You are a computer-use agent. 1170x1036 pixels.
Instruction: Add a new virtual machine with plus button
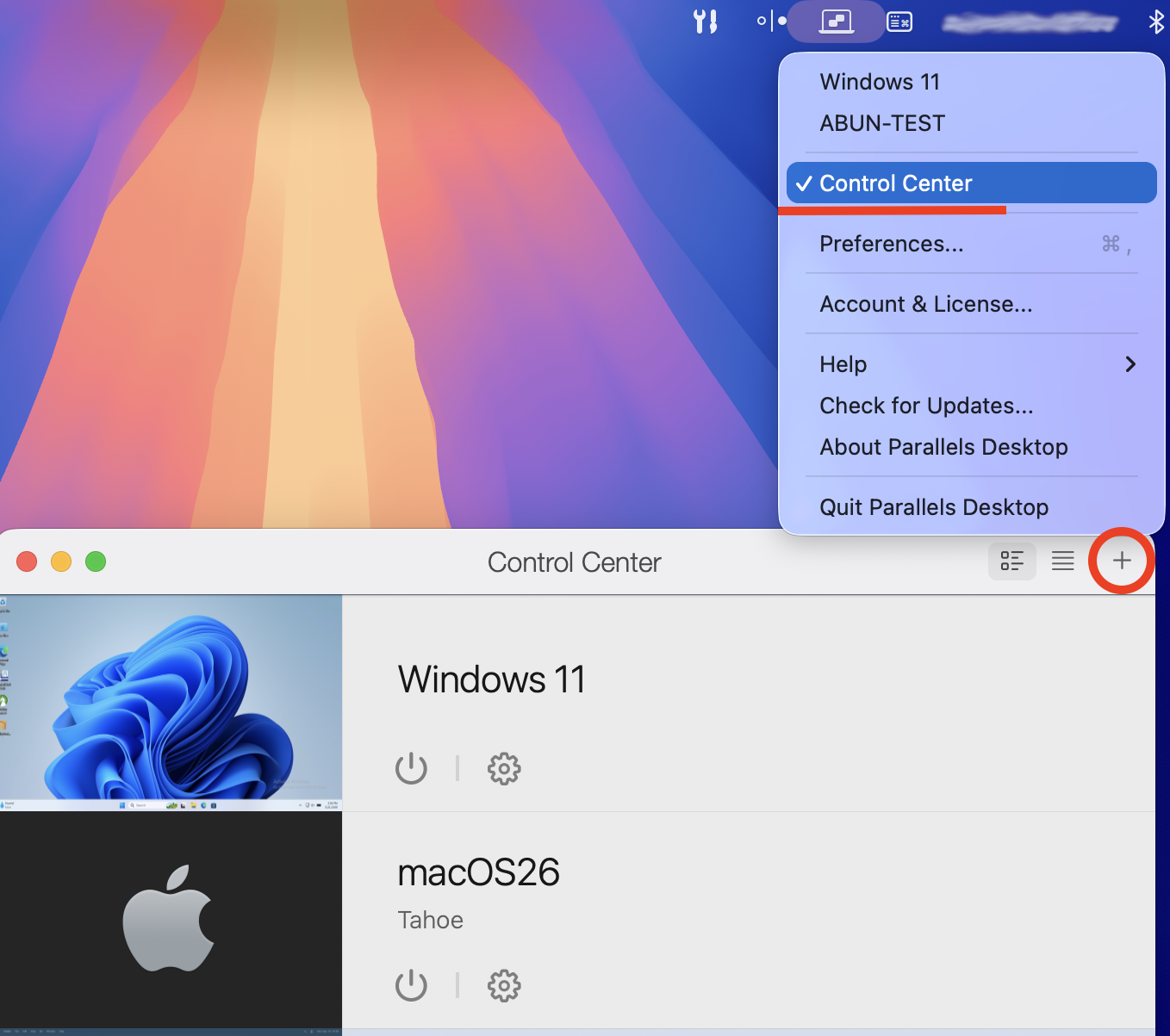1122,561
